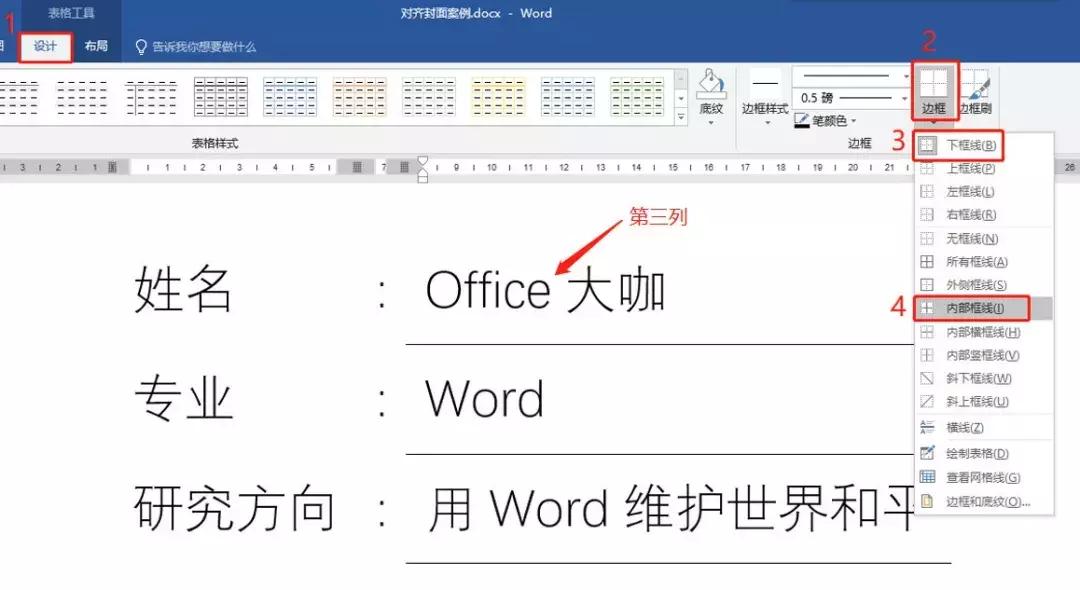Screen dimensions: 1080x590
Task: Click the 查看网格线 grid icon
Action: [x=927, y=477]
